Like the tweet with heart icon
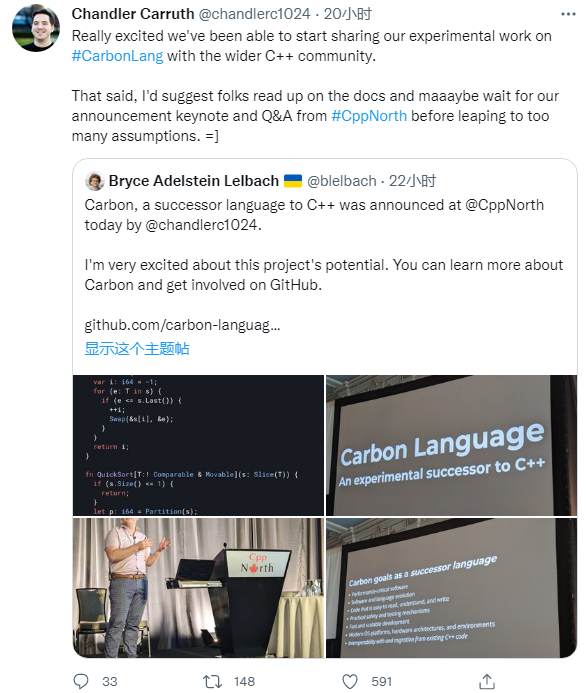This screenshot has height=693, width=586. tap(350, 681)
